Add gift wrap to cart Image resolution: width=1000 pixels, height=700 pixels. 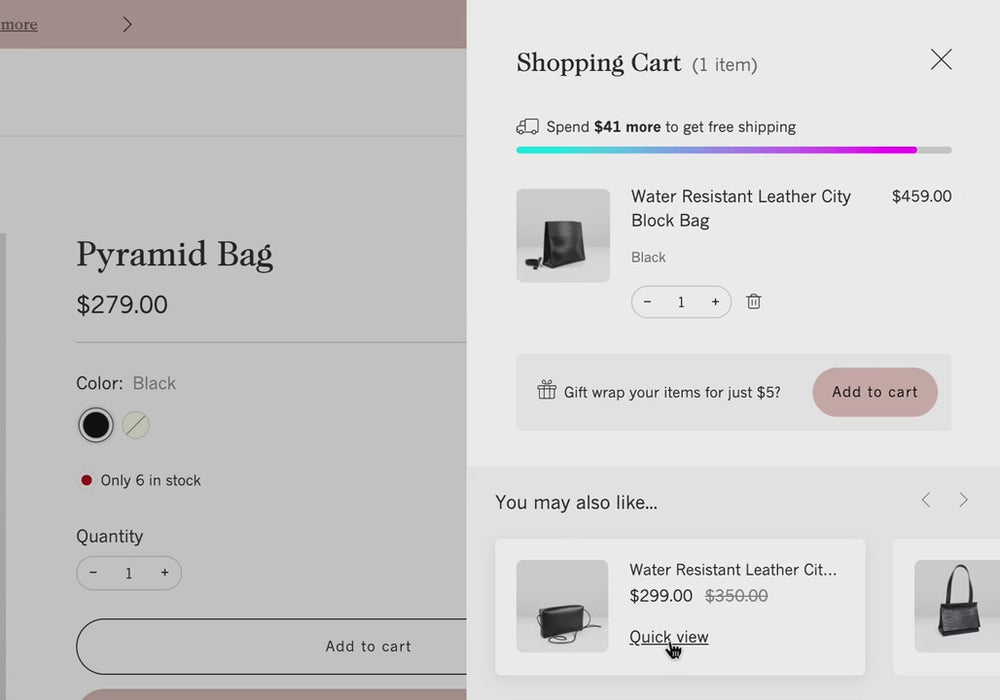[x=874, y=392]
